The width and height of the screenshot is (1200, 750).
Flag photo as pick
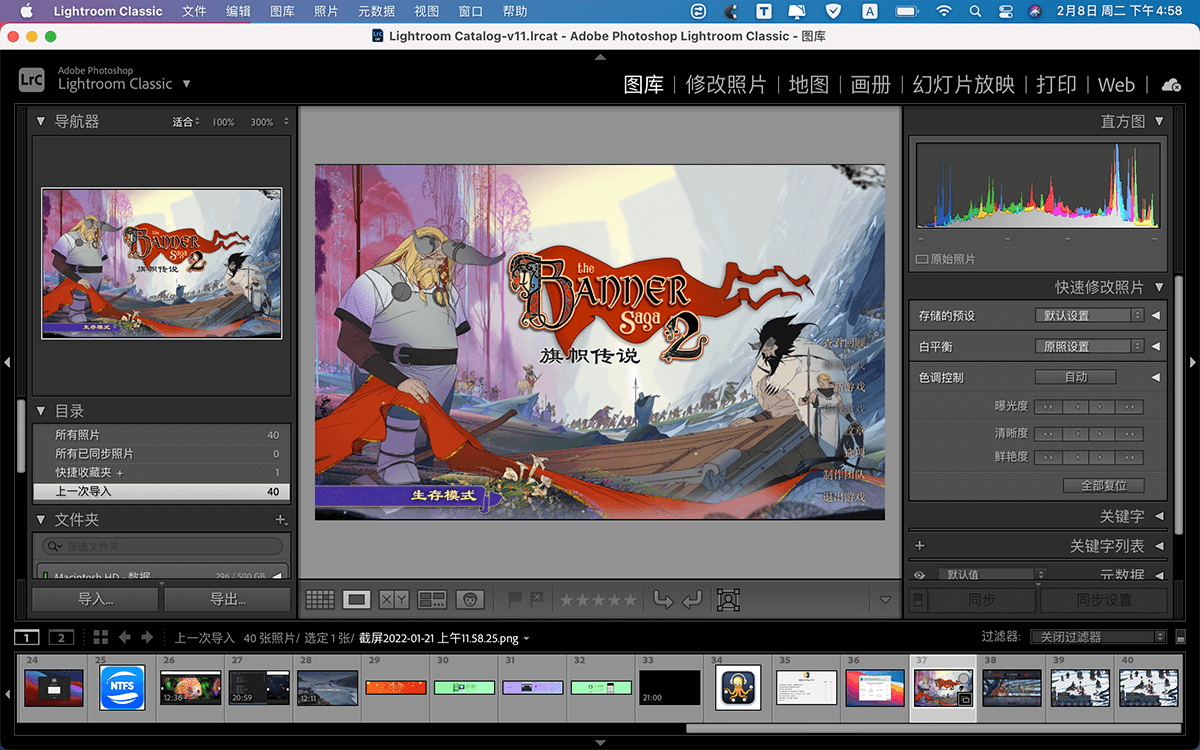pos(515,599)
